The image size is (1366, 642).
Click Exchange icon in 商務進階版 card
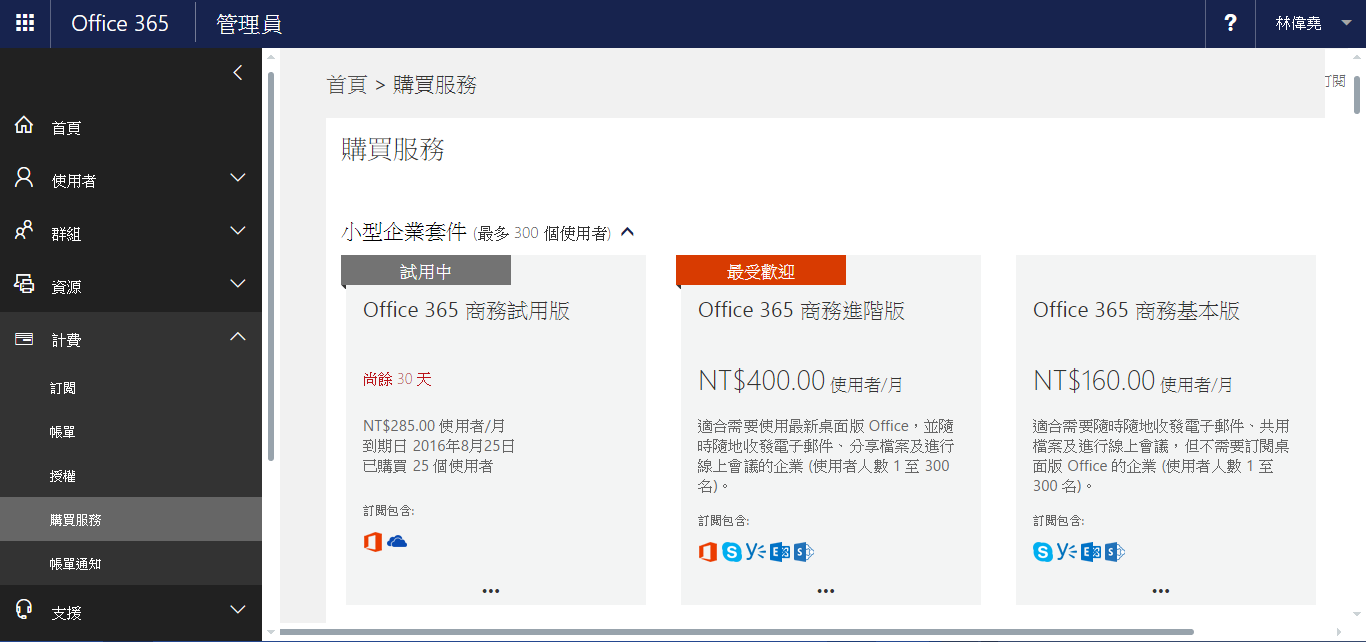coord(781,552)
